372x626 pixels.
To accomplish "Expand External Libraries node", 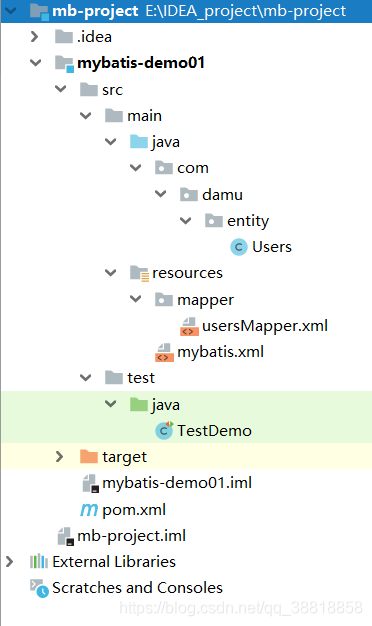I will (10, 562).
